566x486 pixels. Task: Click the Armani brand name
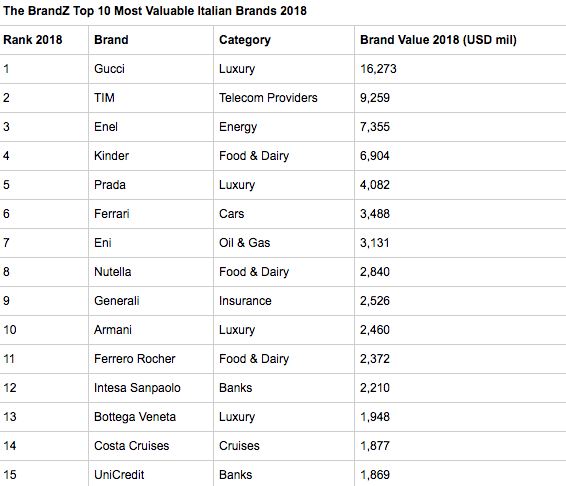(x=113, y=330)
